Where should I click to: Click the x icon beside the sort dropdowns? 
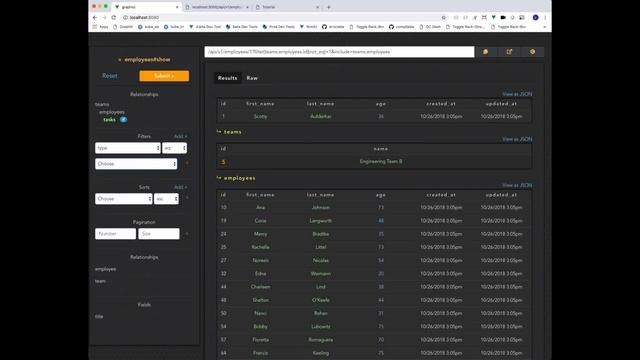coord(187,198)
